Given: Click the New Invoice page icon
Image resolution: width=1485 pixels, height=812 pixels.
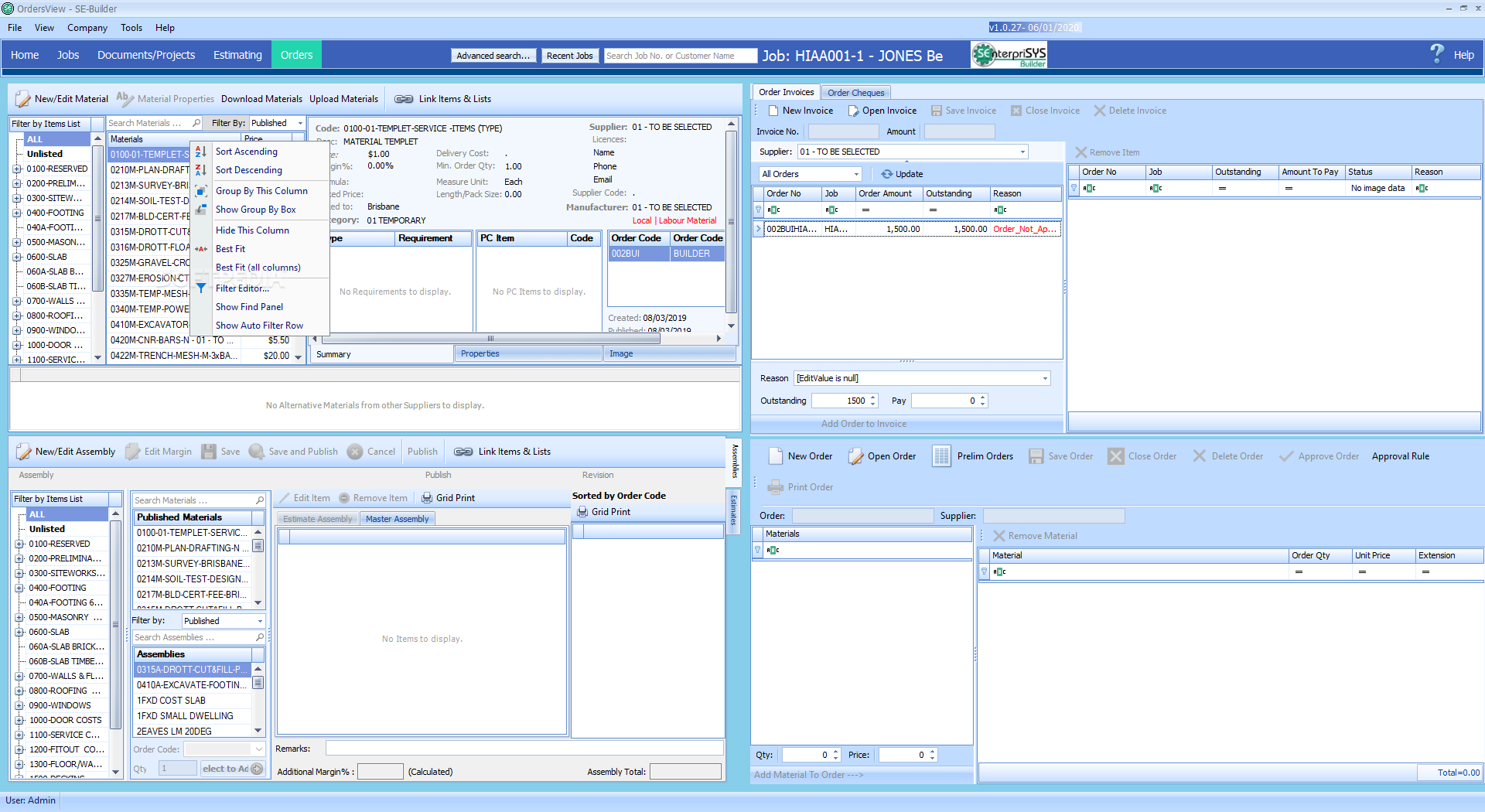Looking at the screenshot, I should tap(773, 111).
